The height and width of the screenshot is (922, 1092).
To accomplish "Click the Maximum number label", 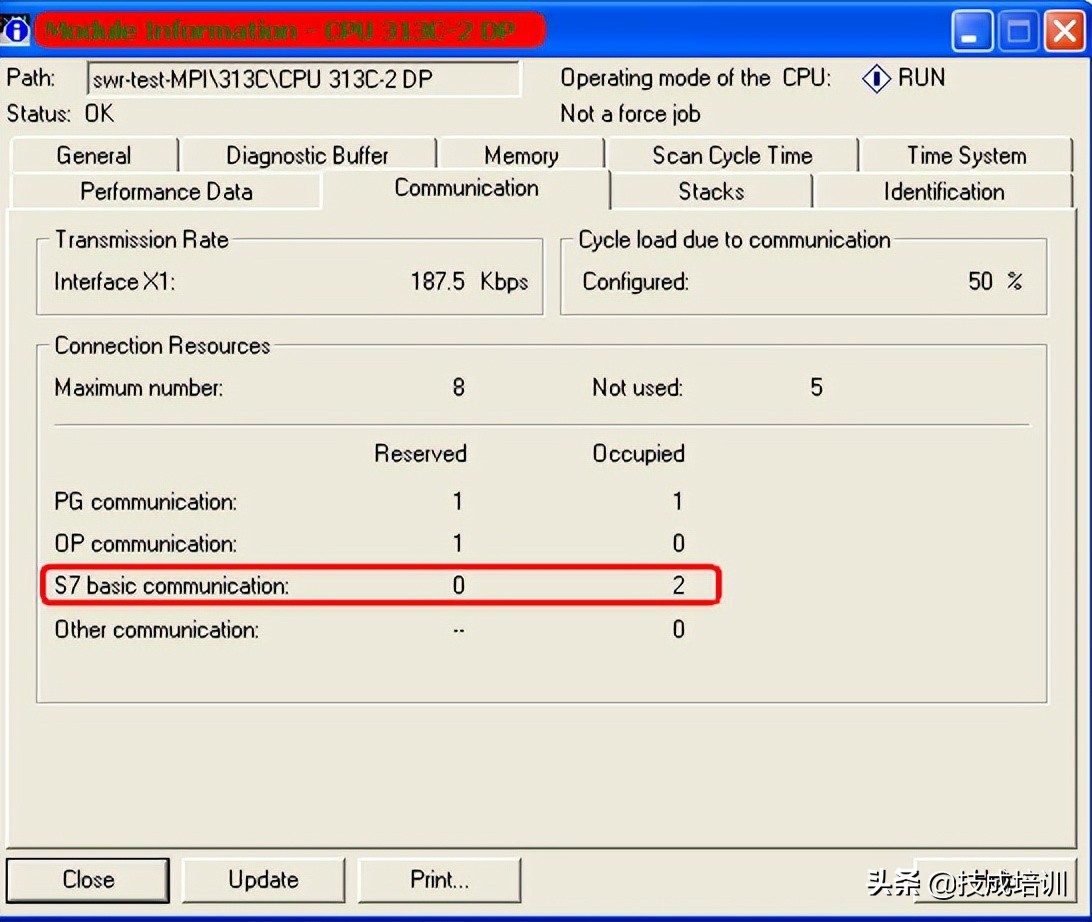I will (x=139, y=387).
